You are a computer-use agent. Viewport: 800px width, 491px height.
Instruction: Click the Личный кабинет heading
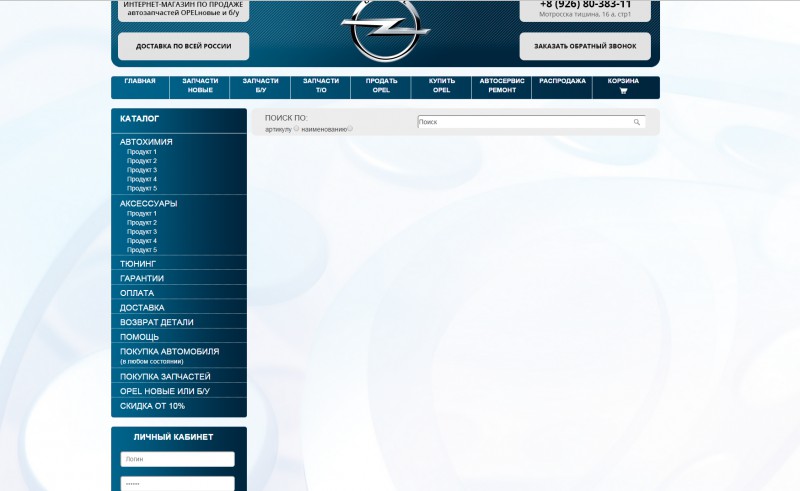(x=173, y=437)
